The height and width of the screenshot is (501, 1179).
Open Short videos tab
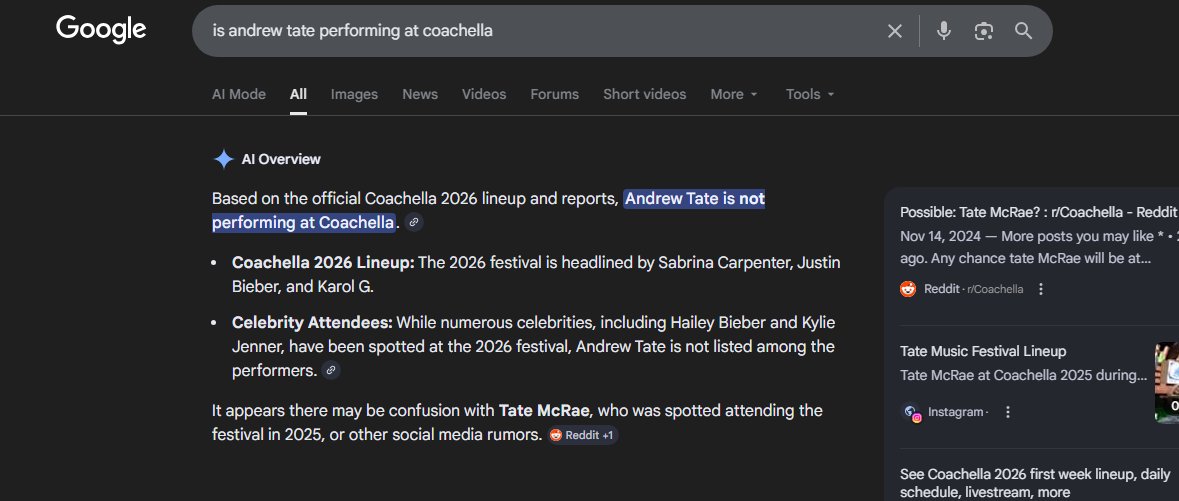click(x=644, y=94)
